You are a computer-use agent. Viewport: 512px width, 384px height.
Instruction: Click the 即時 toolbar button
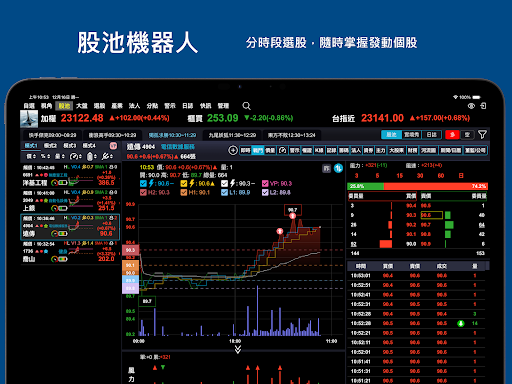pos(245,150)
